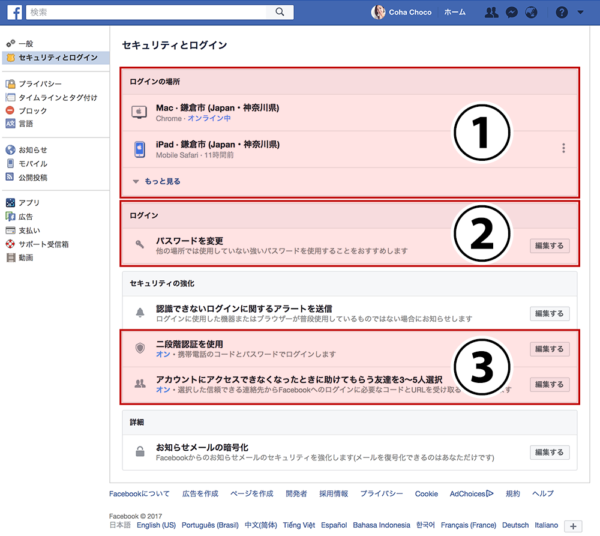The image size is (600, 536).
Task: Click the search magnifier button
Action: coord(280,12)
